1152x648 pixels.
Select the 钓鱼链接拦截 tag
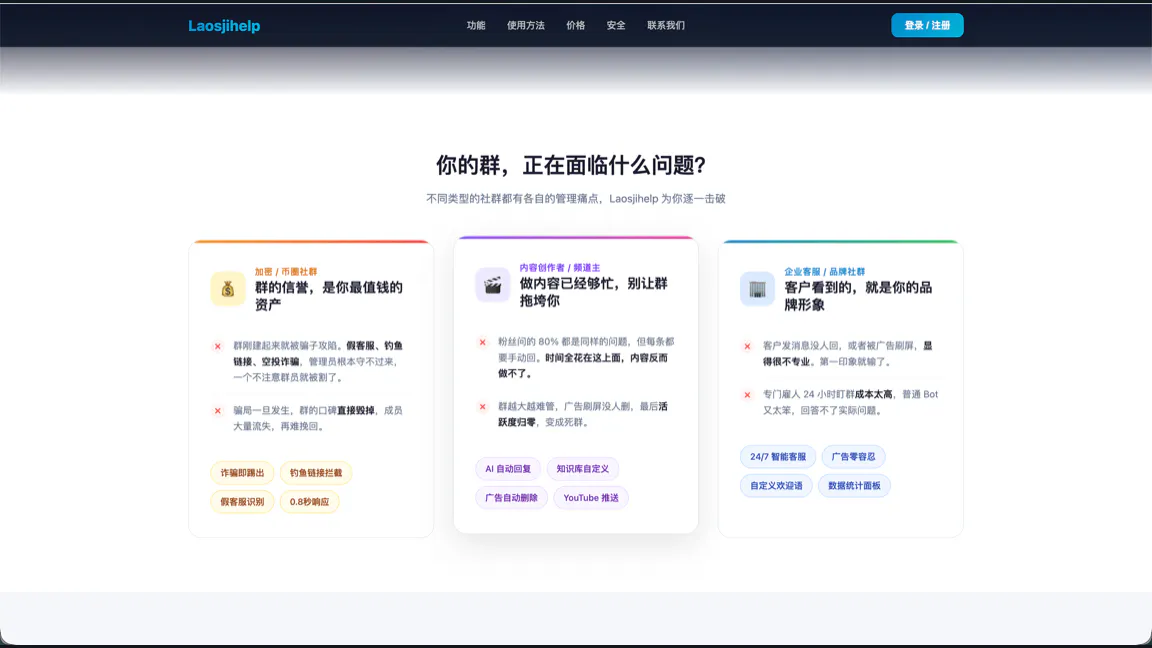(x=316, y=473)
